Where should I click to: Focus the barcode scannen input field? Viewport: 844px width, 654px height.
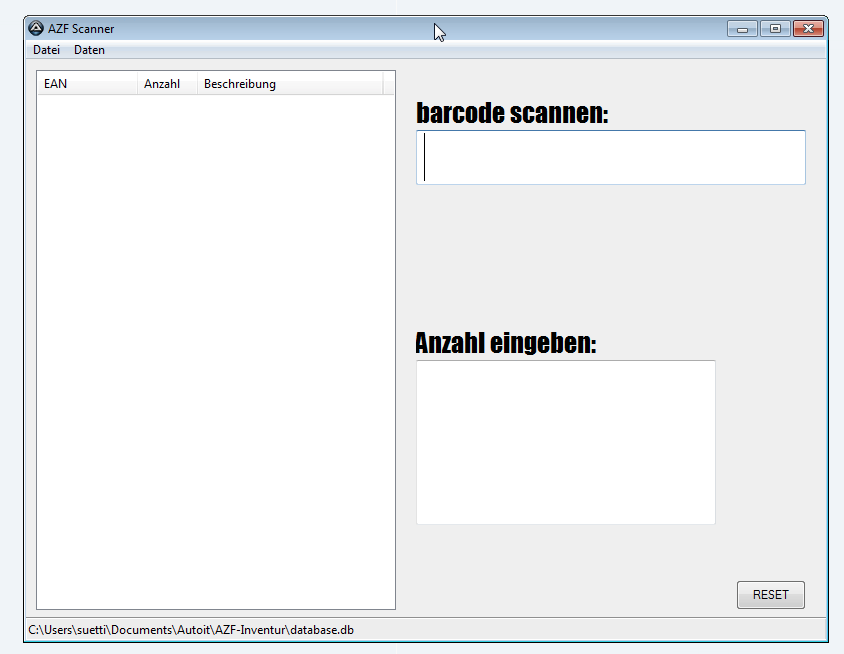[x=610, y=158]
